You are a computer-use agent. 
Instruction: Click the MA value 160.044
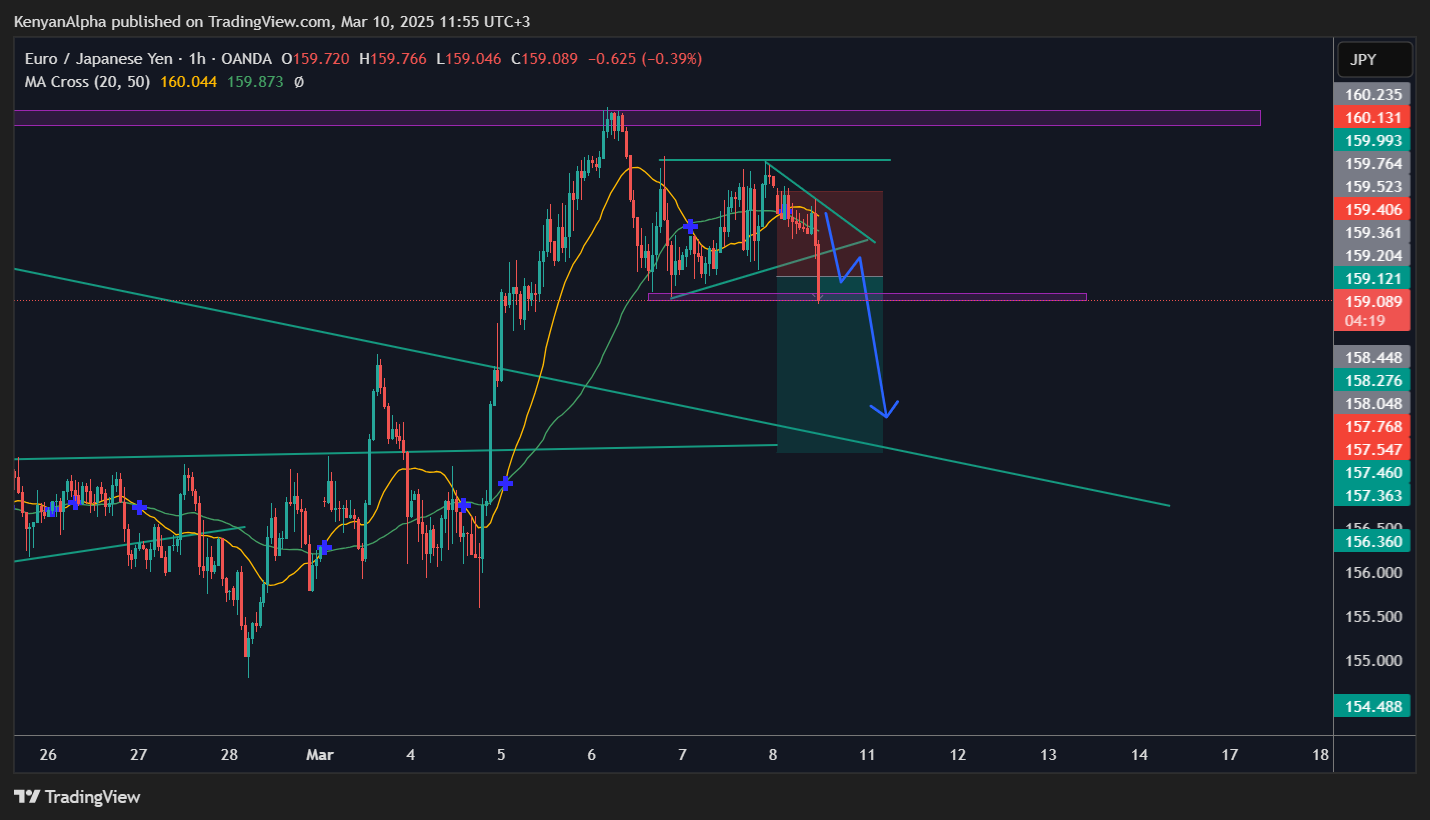point(188,81)
